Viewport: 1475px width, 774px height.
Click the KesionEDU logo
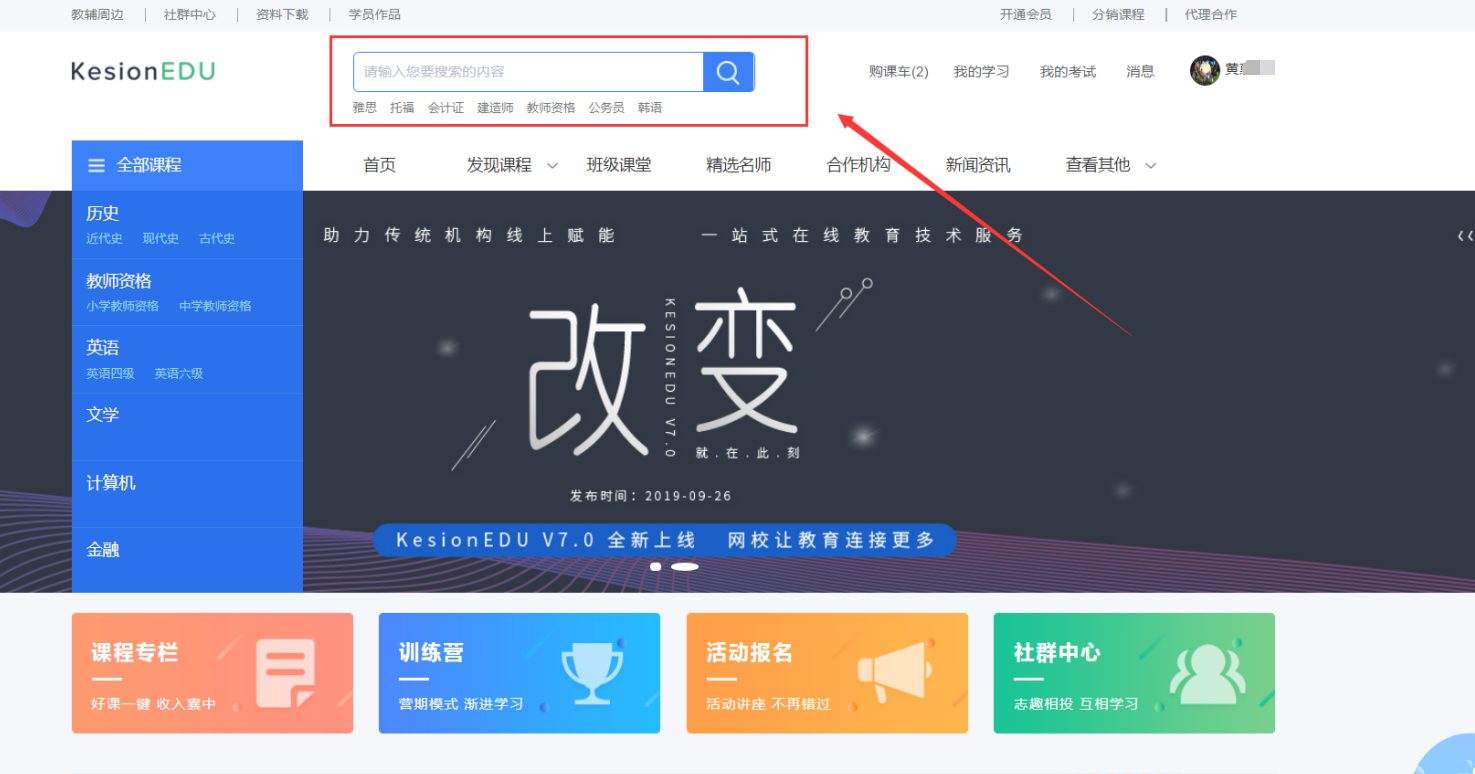click(143, 71)
